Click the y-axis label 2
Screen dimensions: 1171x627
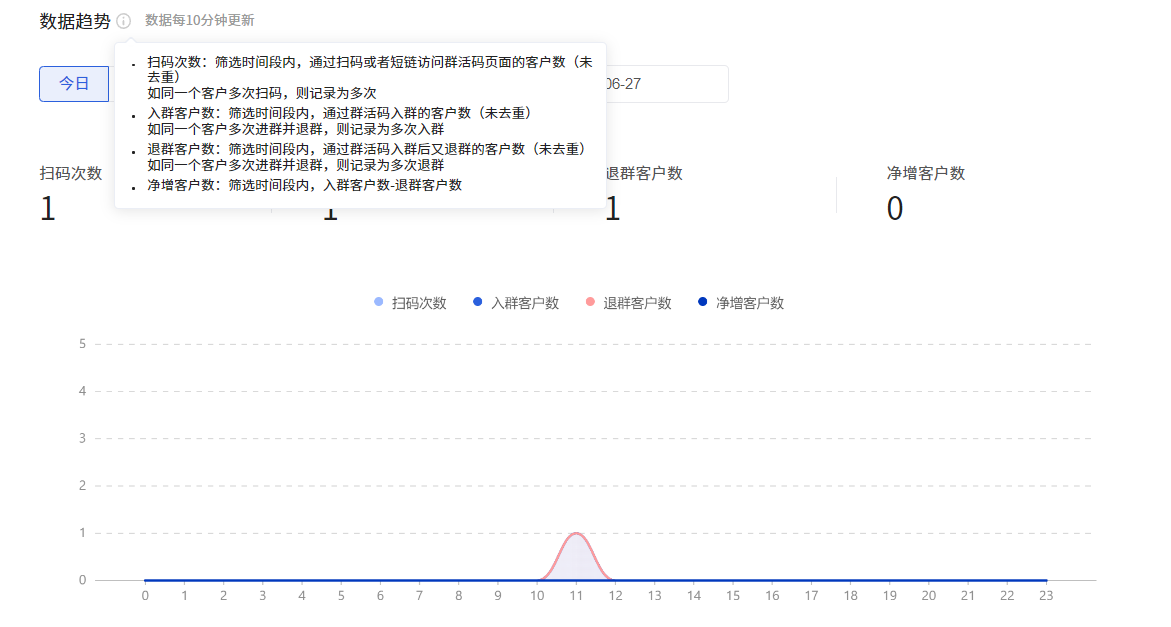tap(82, 486)
